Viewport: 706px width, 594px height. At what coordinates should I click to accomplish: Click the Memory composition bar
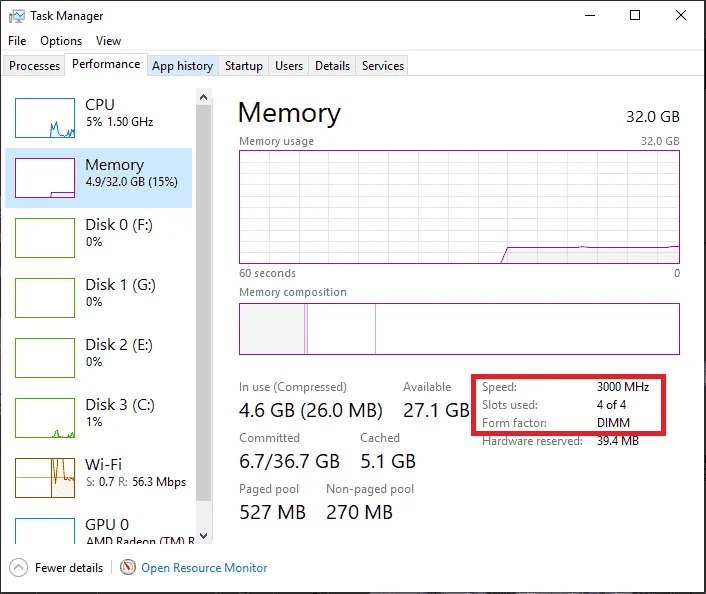459,329
